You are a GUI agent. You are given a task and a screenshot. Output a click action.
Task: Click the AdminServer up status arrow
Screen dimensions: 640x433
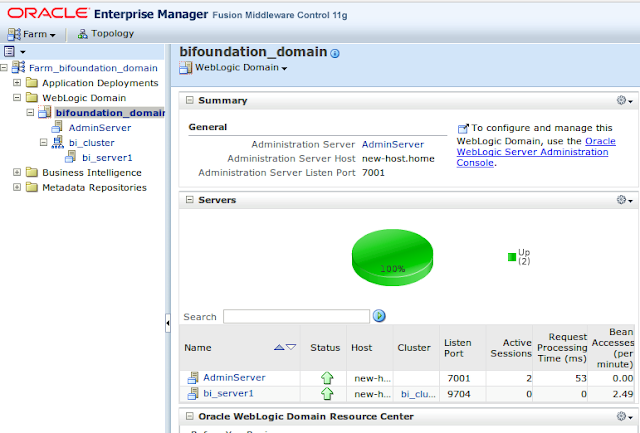[326, 378]
